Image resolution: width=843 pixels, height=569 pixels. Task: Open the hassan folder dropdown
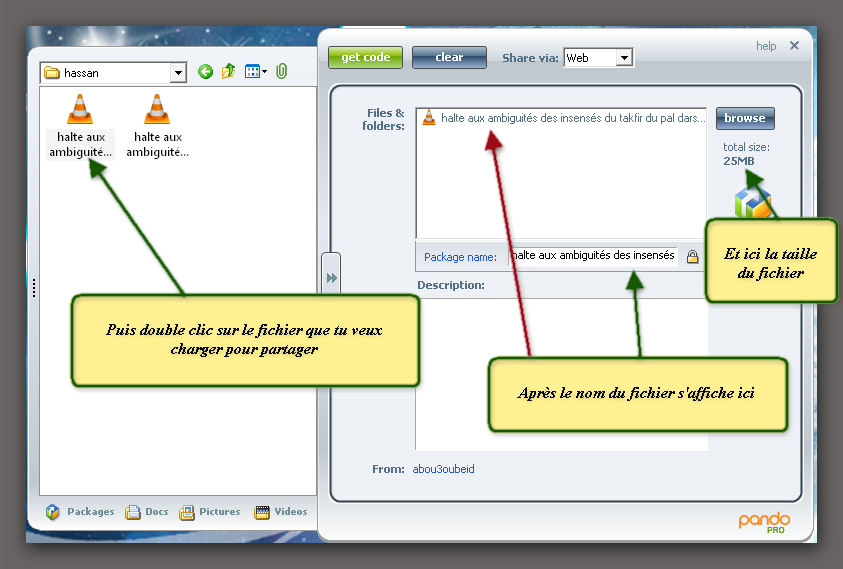point(177,73)
